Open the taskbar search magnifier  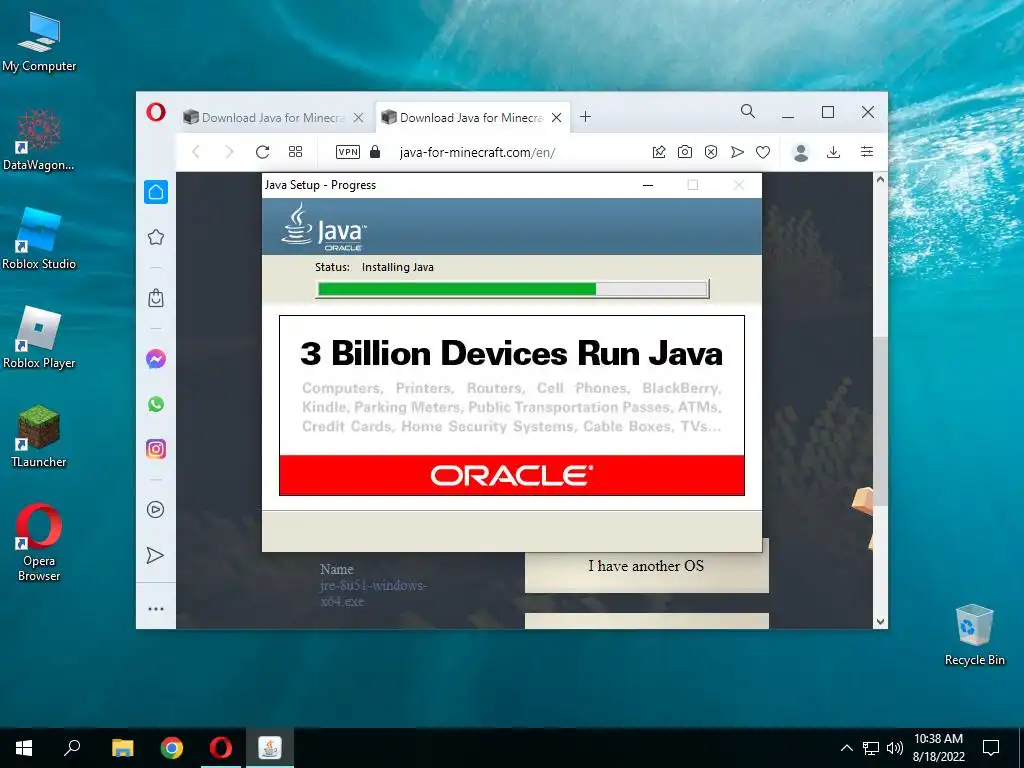(72, 748)
